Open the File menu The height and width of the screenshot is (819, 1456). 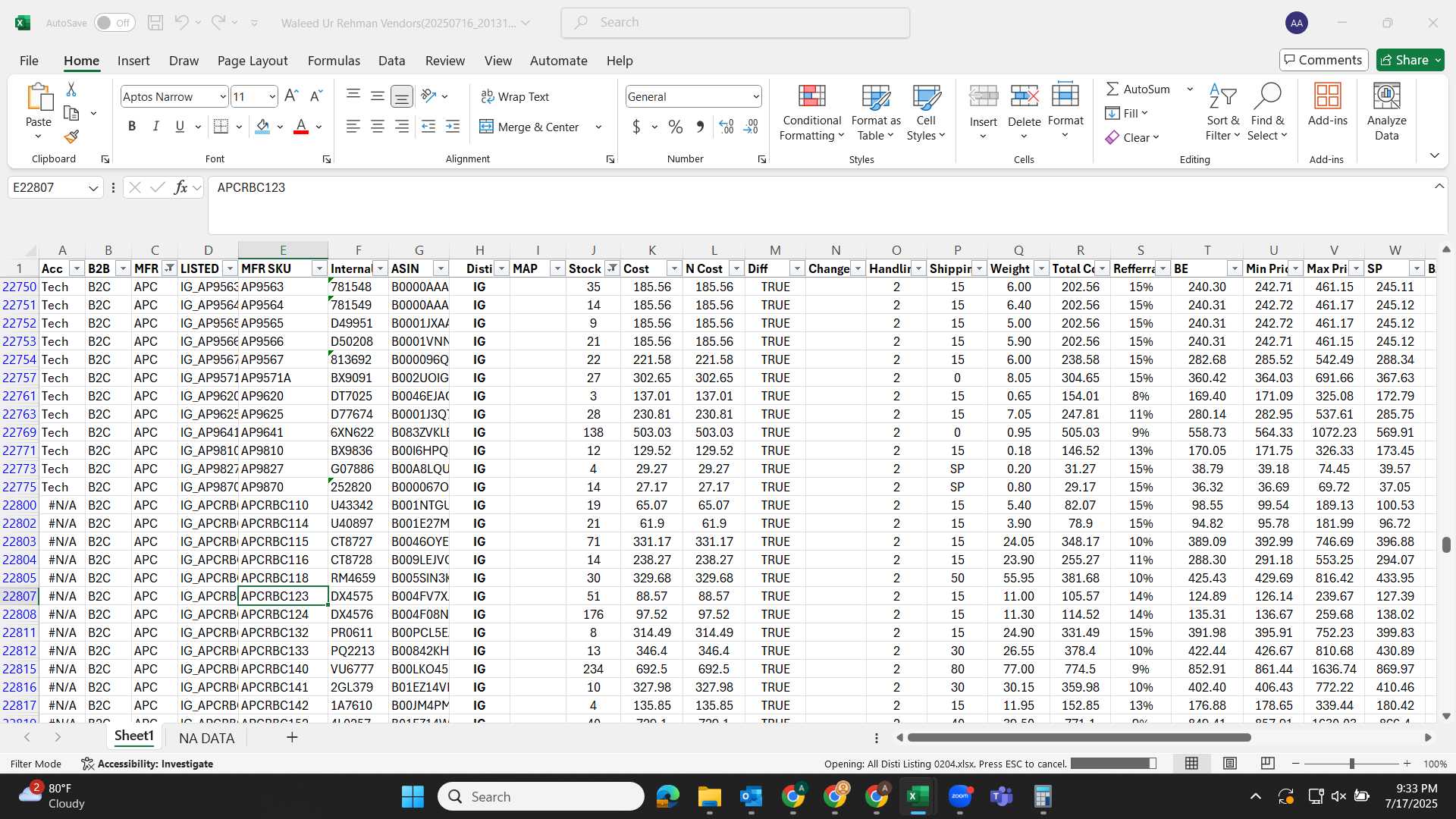click(x=29, y=61)
